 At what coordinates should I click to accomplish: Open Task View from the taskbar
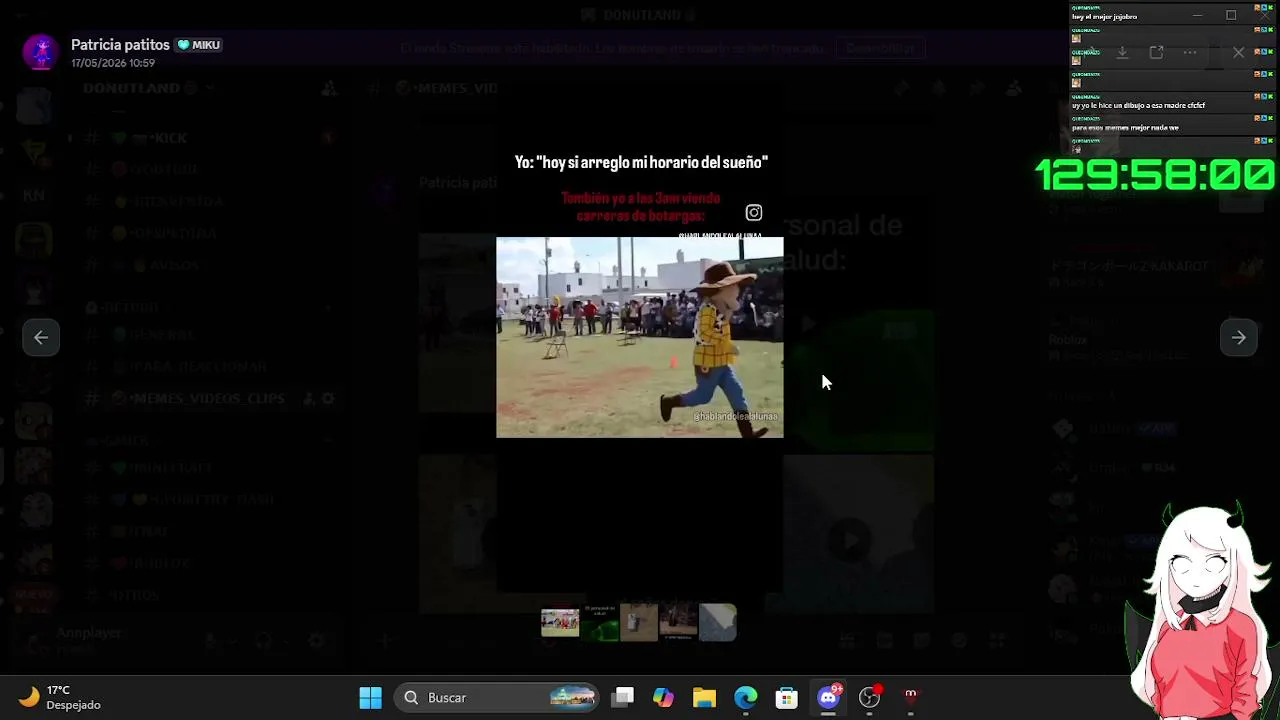623,698
